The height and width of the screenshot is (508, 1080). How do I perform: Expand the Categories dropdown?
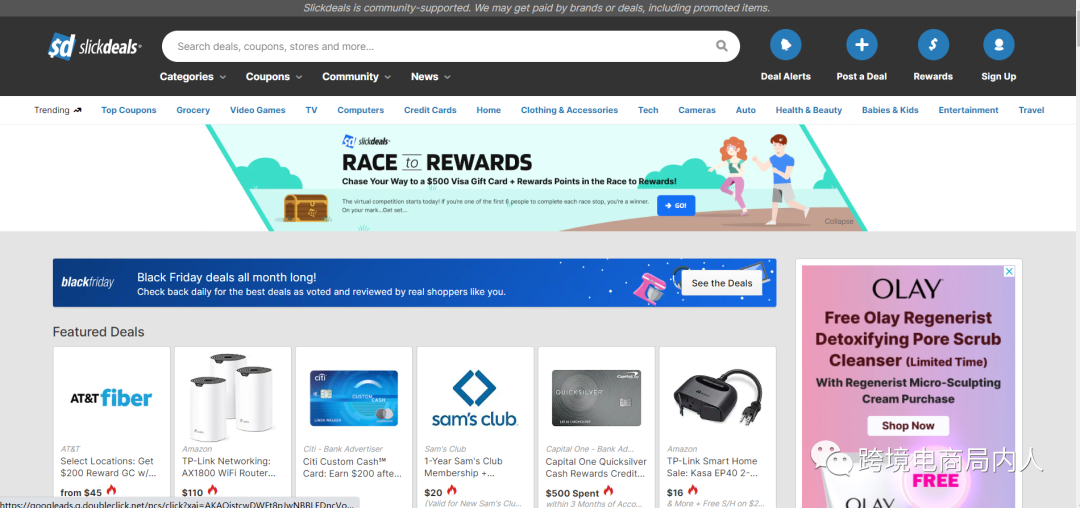click(x=193, y=76)
